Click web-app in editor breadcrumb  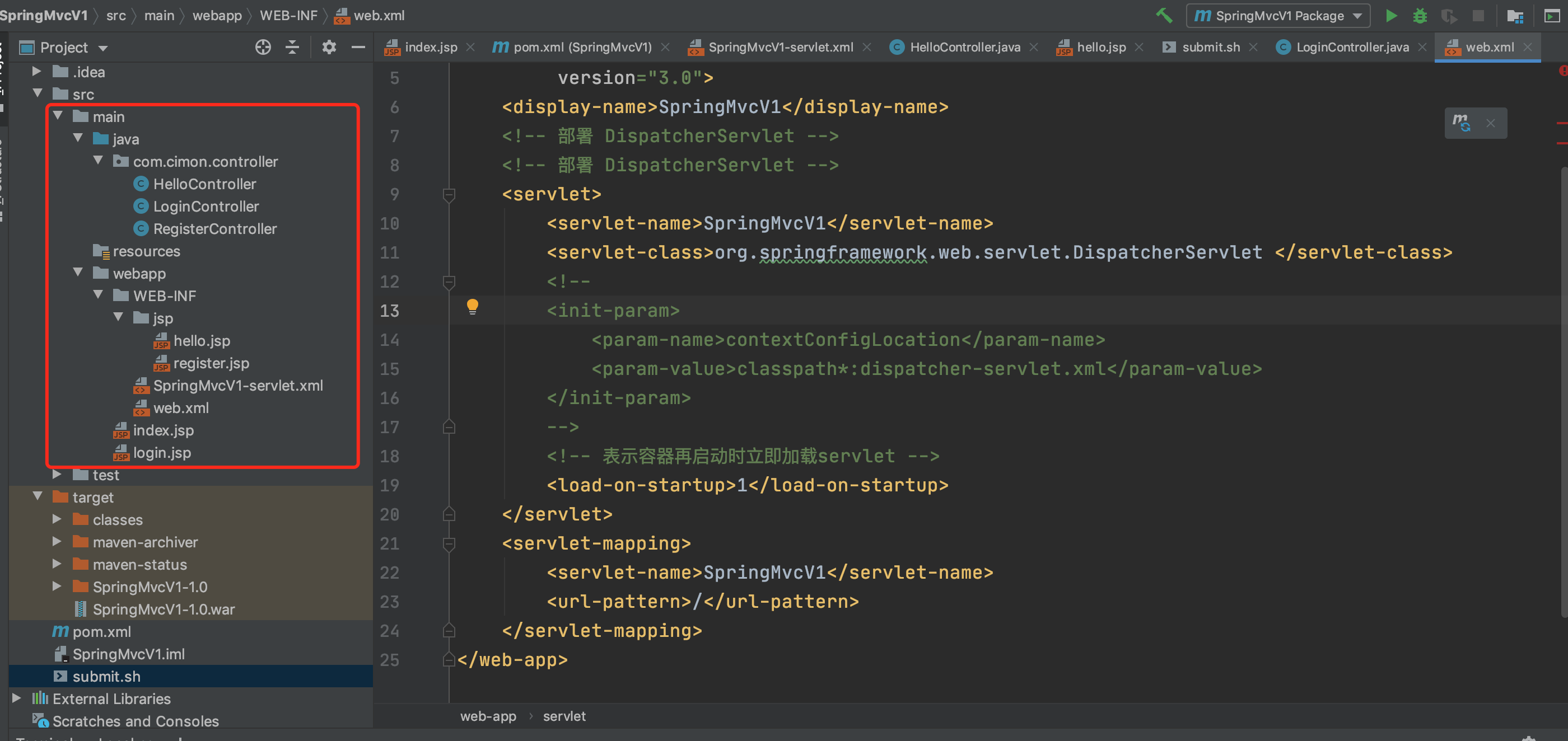(488, 716)
